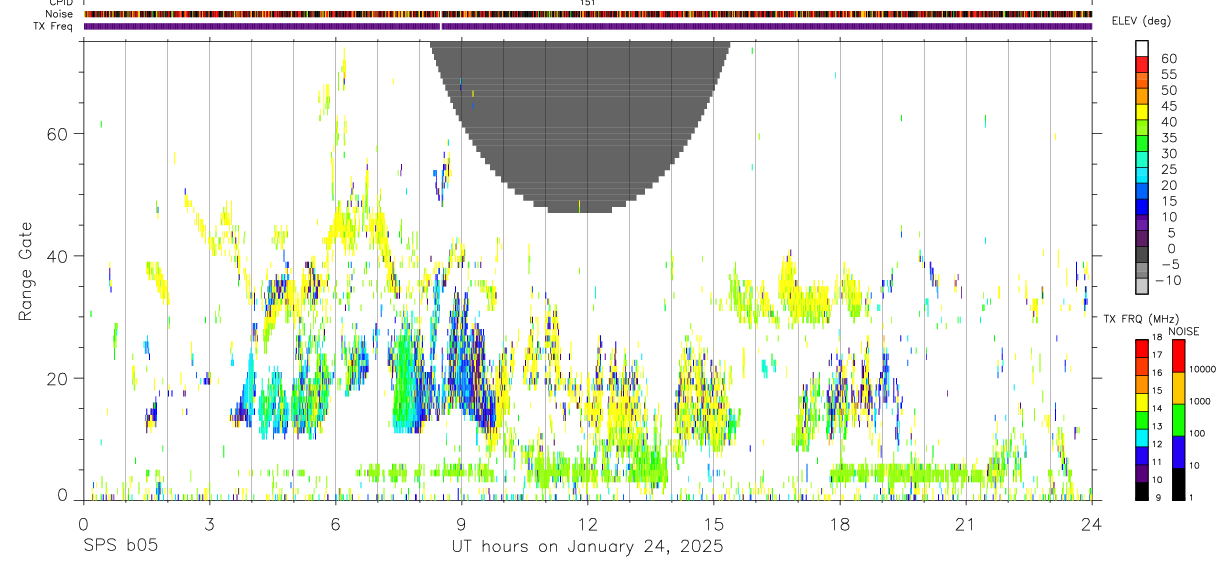Click the '50' label on the ELEV colorbar
This screenshot has height=567, width=1228.
click(1168, 91)
